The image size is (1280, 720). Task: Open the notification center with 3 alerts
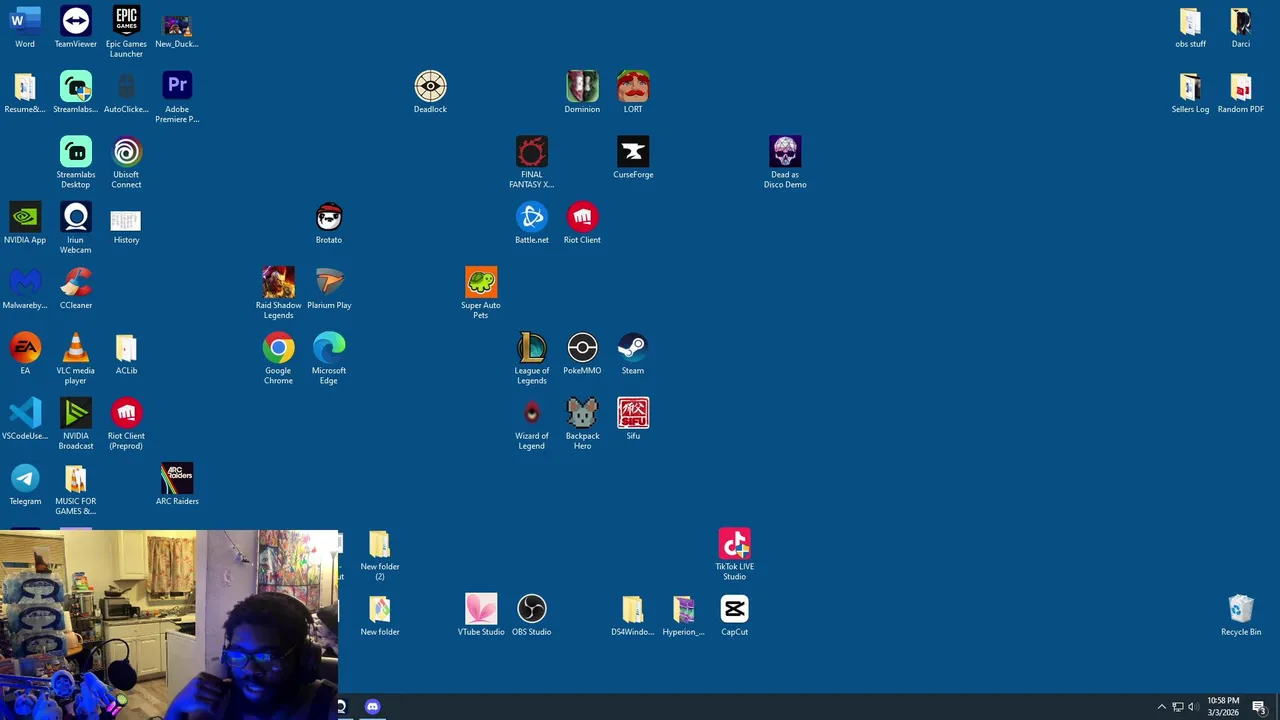coord(1259,707)
